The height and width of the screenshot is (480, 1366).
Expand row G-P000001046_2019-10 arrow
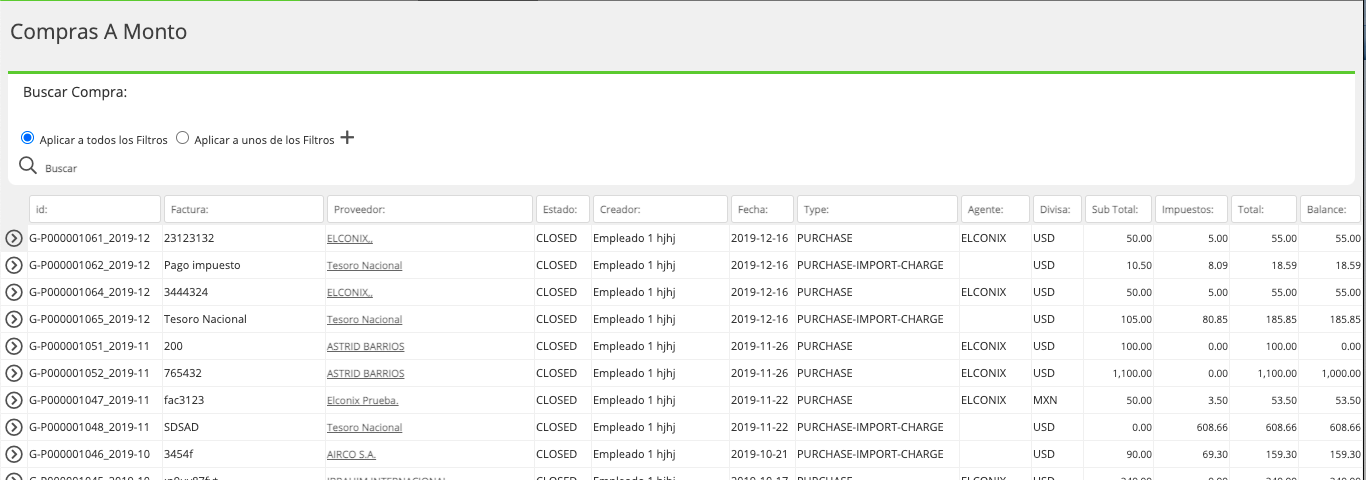point(14,454)
